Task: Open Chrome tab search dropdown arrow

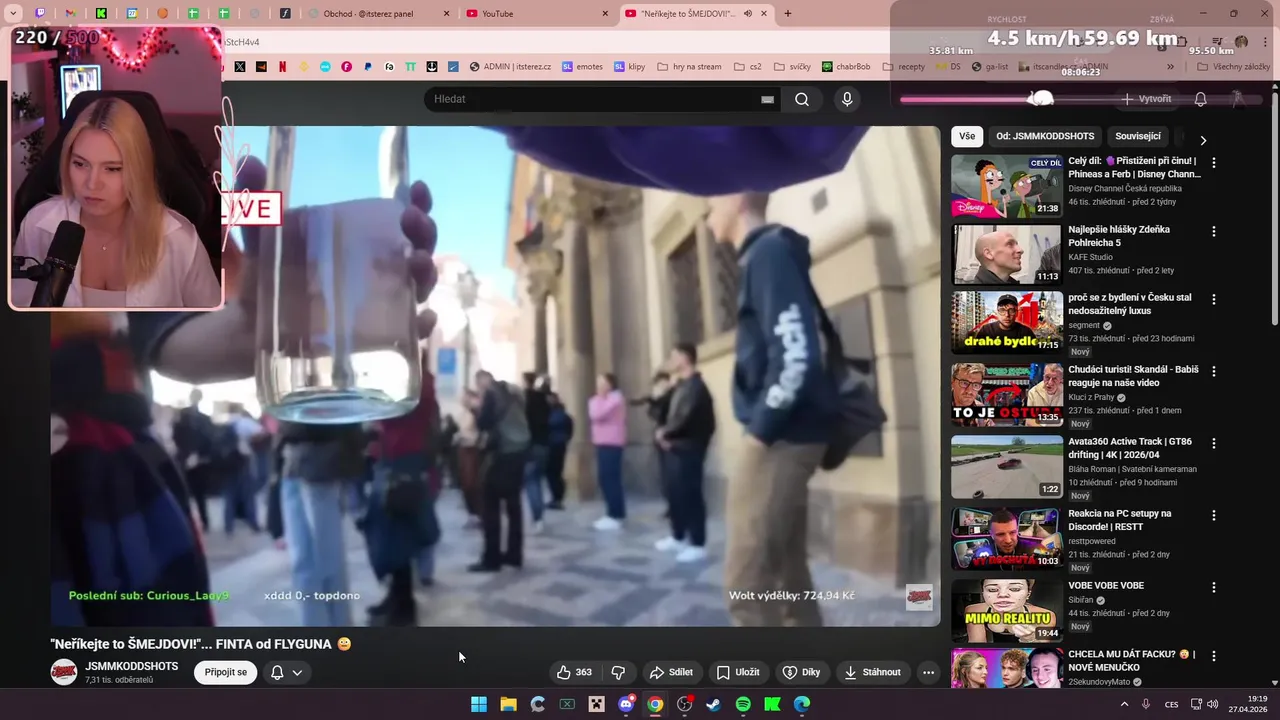Action: [13, 14]
